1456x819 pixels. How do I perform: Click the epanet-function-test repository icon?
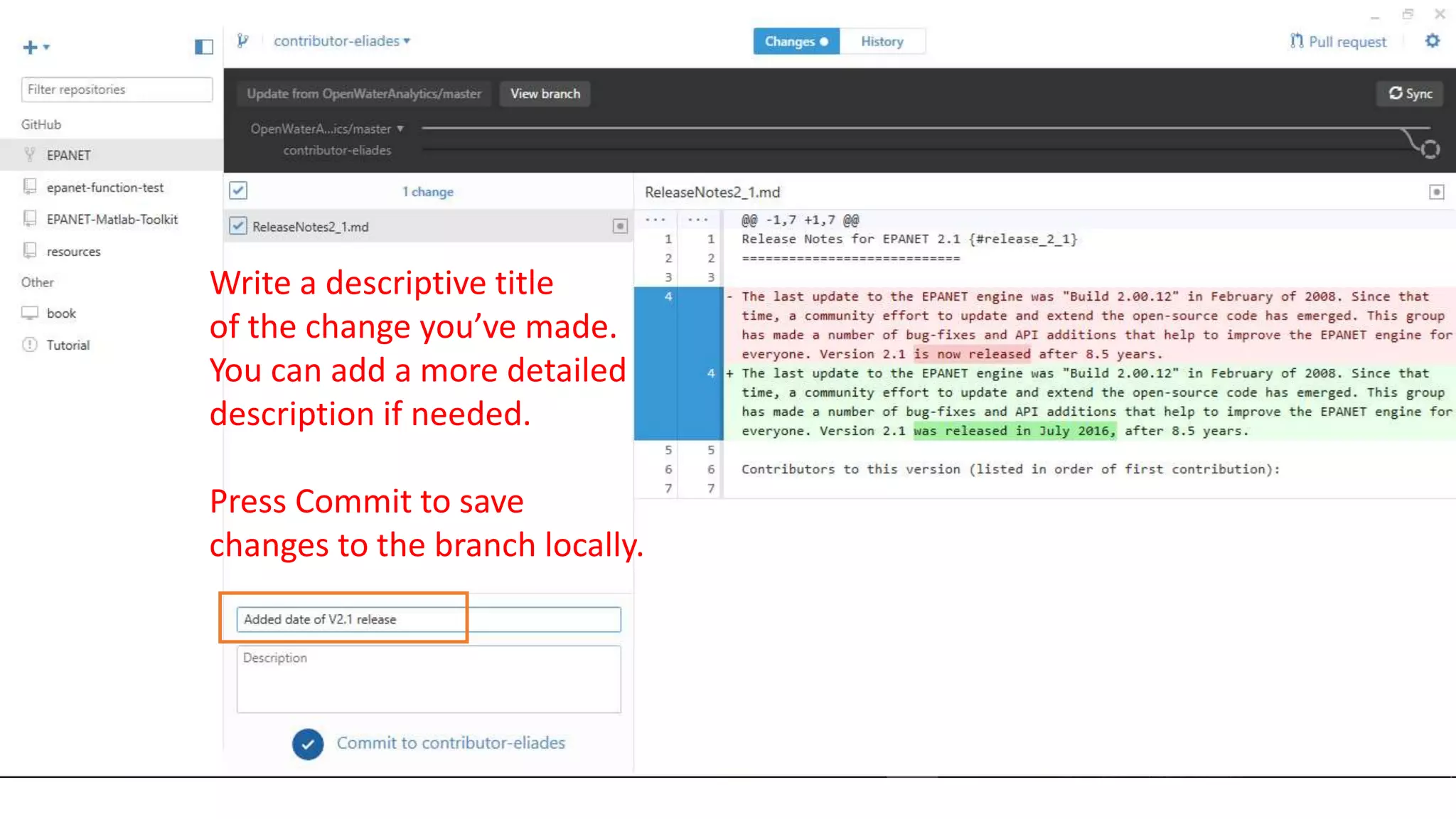point(30,186)
